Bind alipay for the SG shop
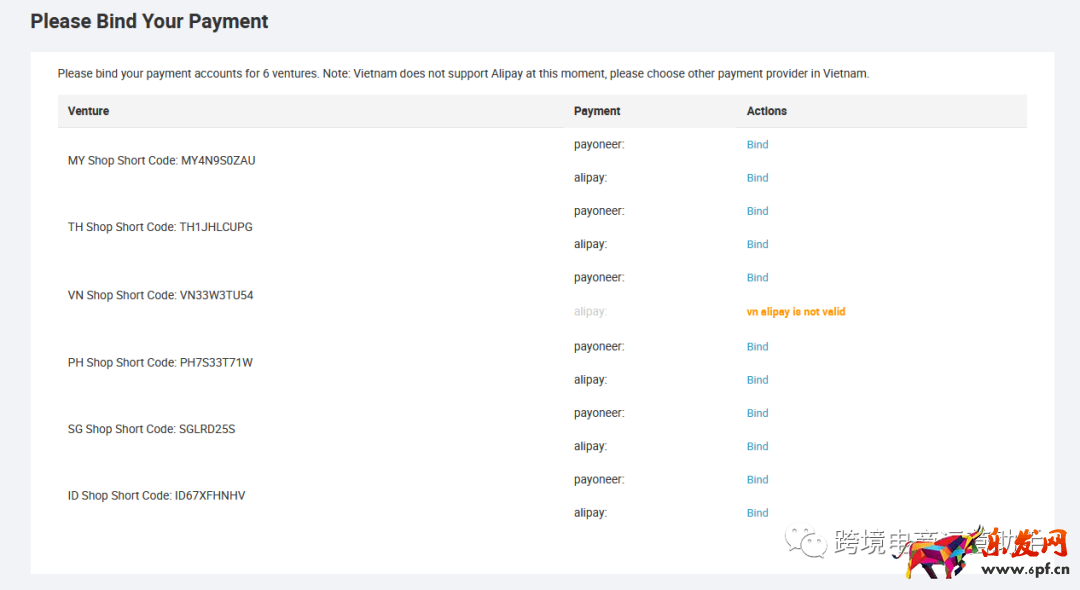Viewport: 1080px width, 590px height. pos(757,446)
